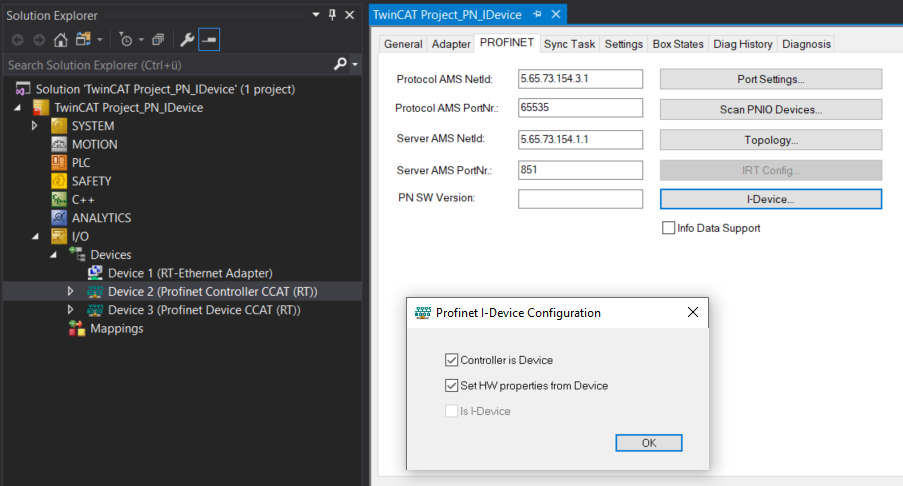
Task: Click the Server AMS NetId field
Action: pos(580,139)
